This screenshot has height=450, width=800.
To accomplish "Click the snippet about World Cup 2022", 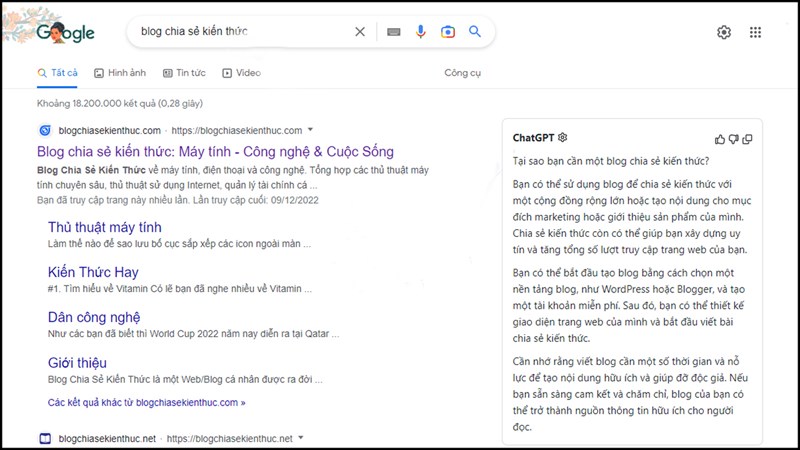I will pyautogui.click(x=193, y=334).
